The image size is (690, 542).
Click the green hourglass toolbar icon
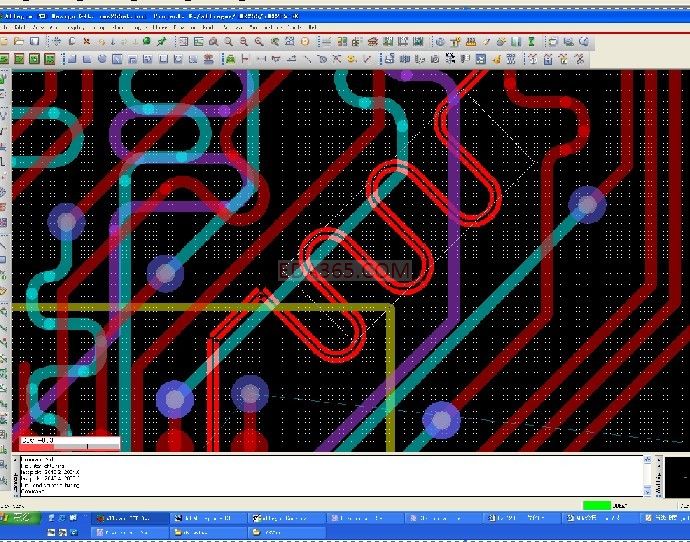(531, 42)
